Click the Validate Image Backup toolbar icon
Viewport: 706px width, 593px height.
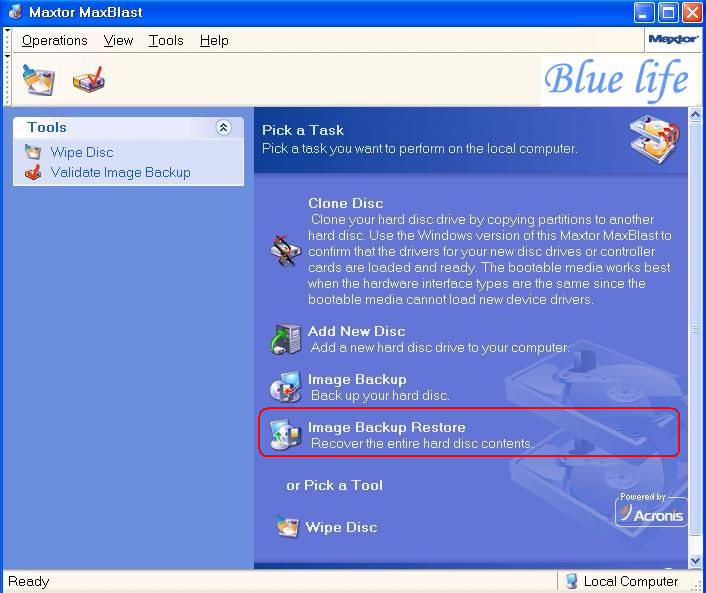(x=89, y=80)
